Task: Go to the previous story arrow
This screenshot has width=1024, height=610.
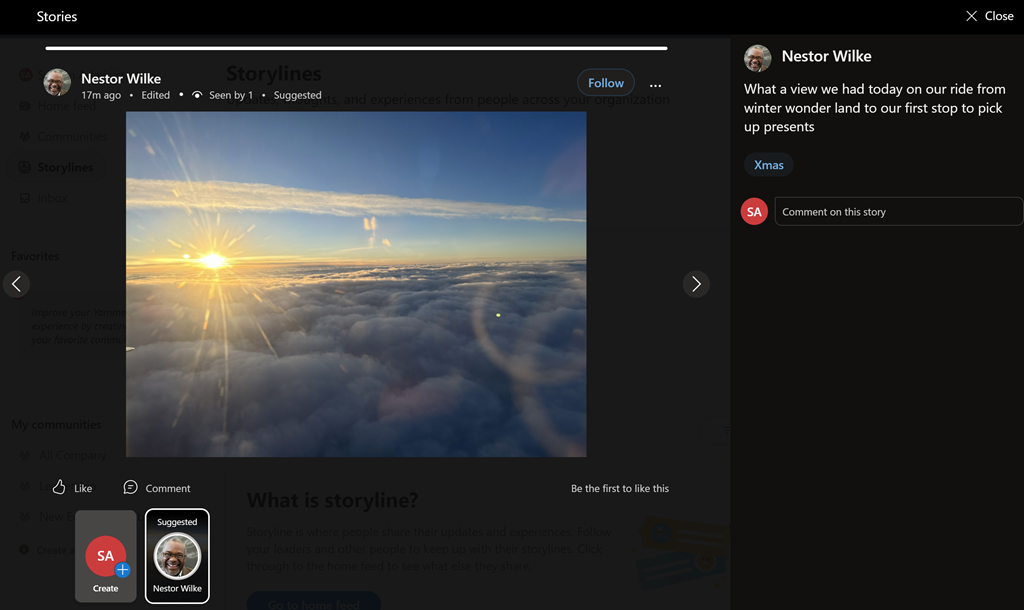Action: [16, 284]
